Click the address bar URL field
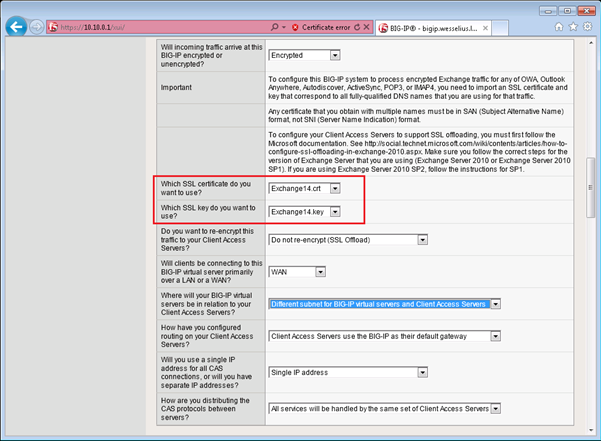 [160, 27]
